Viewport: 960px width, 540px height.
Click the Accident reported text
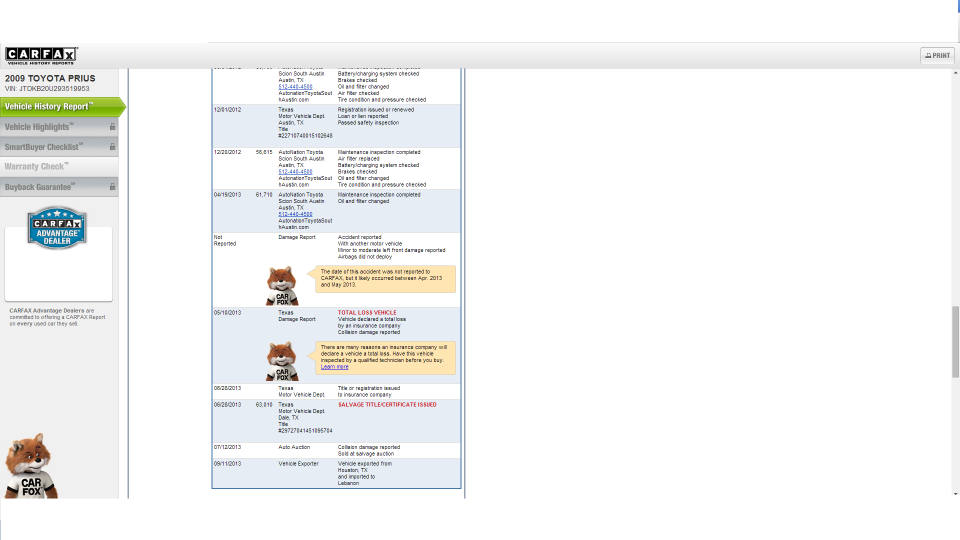(x=359, y=237)
